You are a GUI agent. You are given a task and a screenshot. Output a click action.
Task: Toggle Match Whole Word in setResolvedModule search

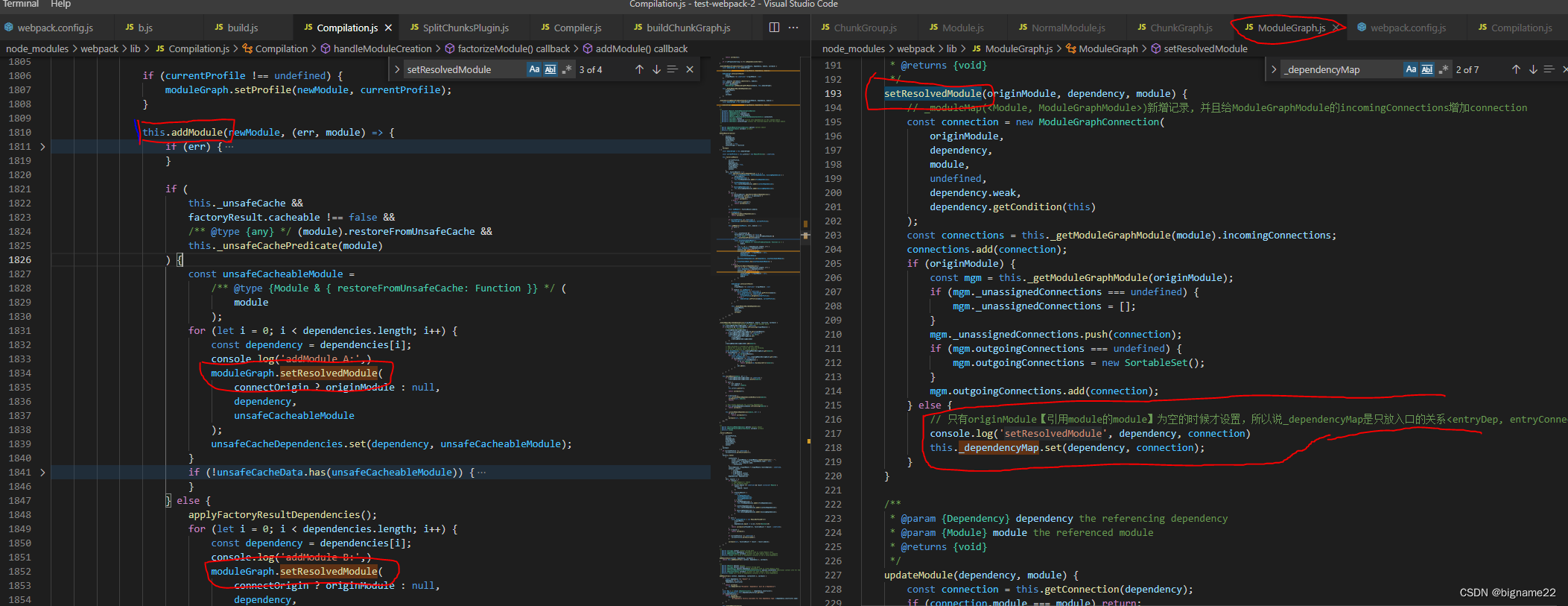(x=550, y=69)
